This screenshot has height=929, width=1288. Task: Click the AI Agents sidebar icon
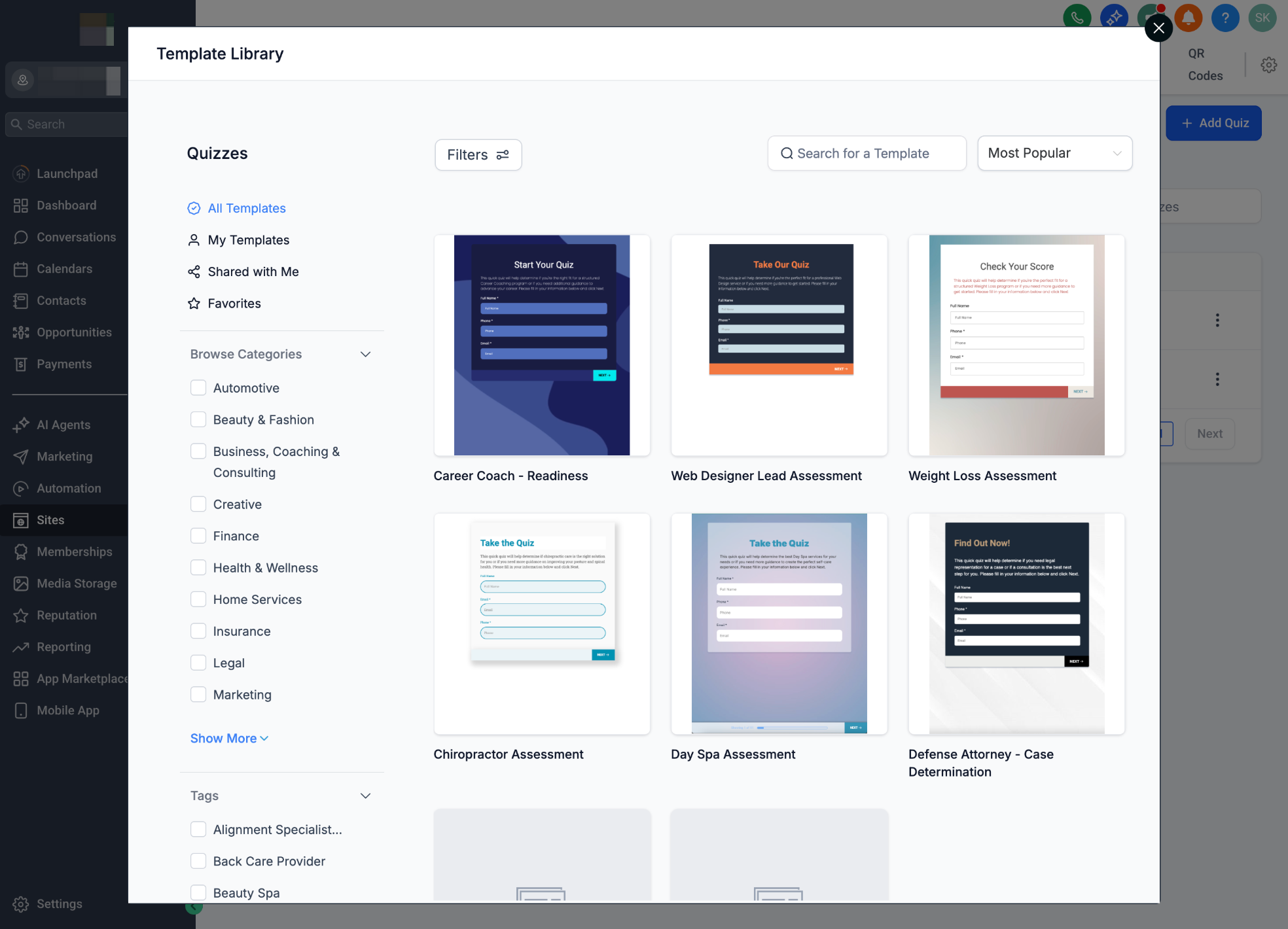pos(21,425)
